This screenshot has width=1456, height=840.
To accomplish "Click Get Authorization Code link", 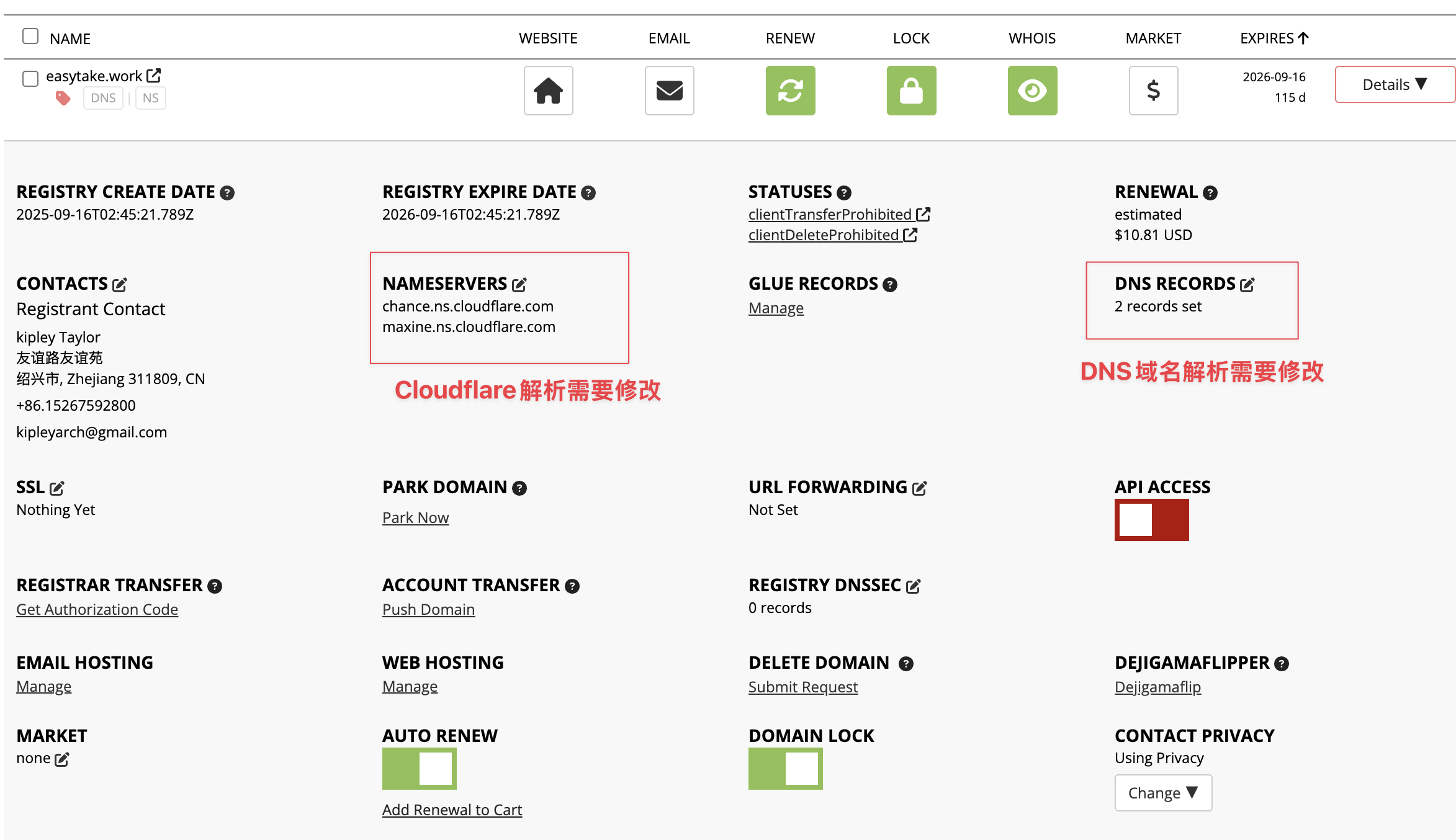I will pyautogui.click(x=97, y=610).
